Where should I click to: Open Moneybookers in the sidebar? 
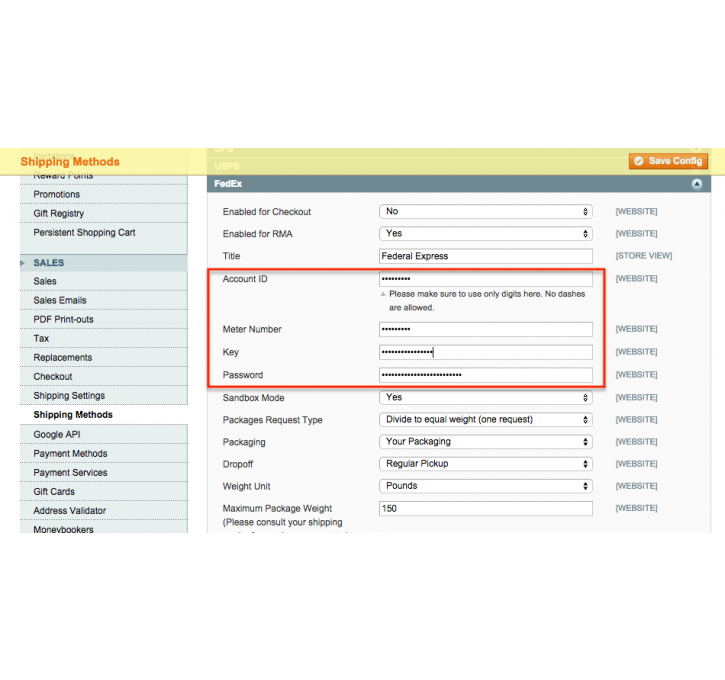[104, 527]
